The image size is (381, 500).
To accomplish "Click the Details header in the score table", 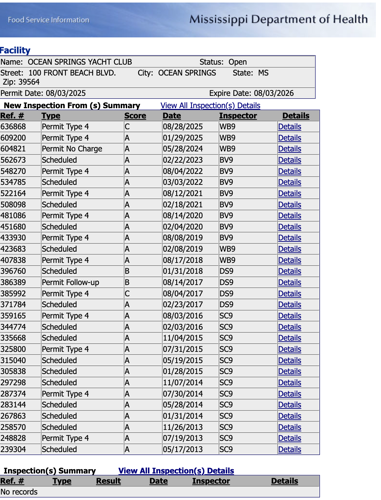I will (x=296, y=116).
